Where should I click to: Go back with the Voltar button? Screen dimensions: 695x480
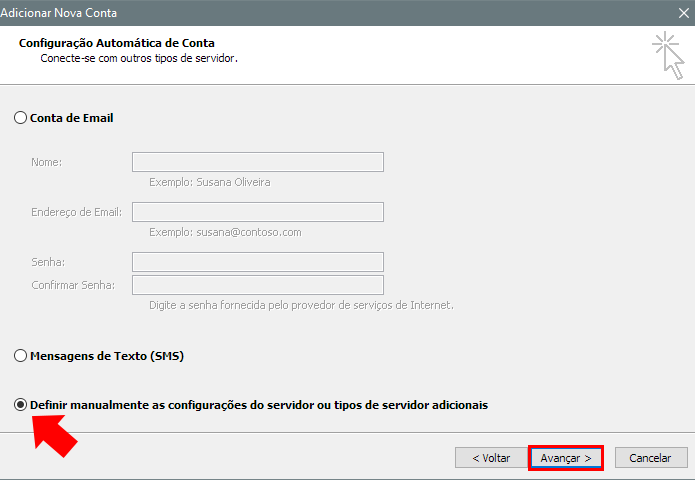tap(491, 458)
